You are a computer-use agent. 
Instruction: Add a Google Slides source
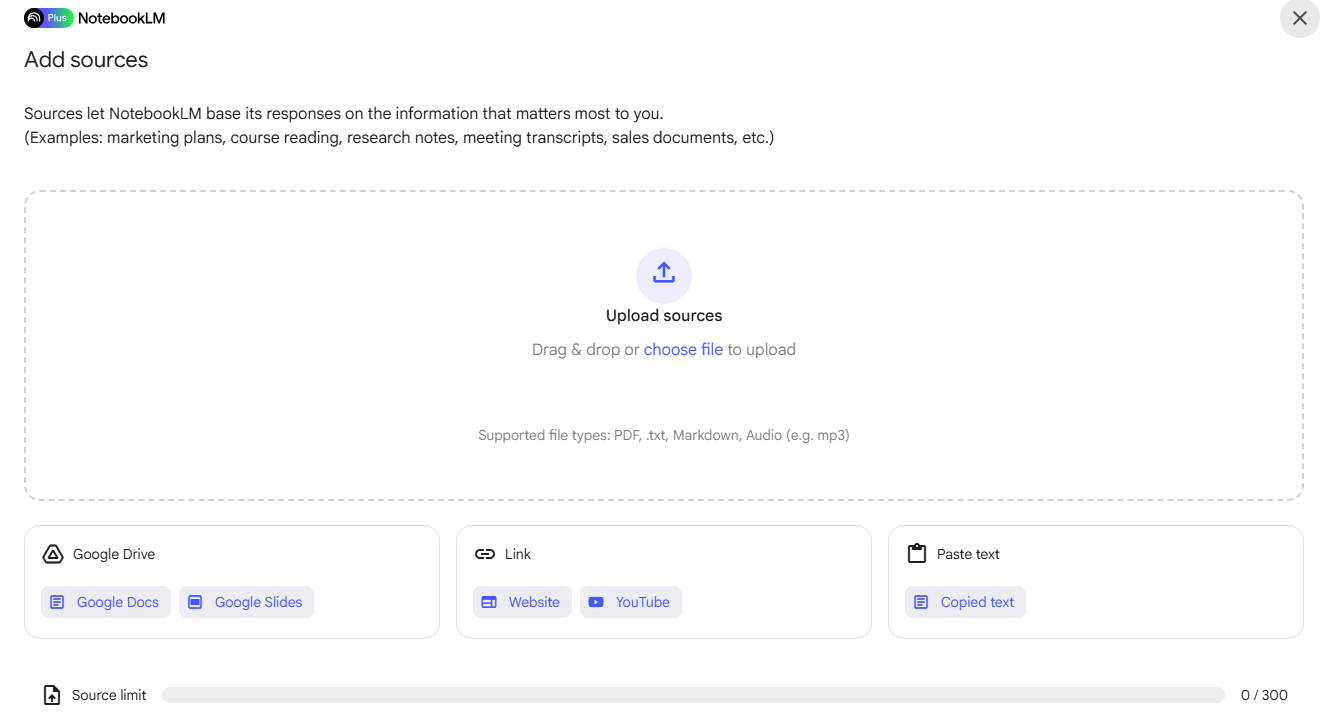(246, 602)
